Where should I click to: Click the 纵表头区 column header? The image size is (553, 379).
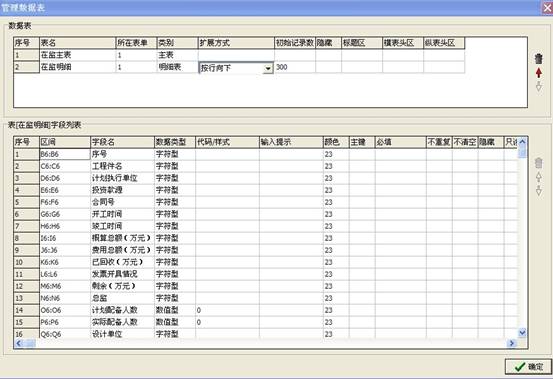click(444, 43)
